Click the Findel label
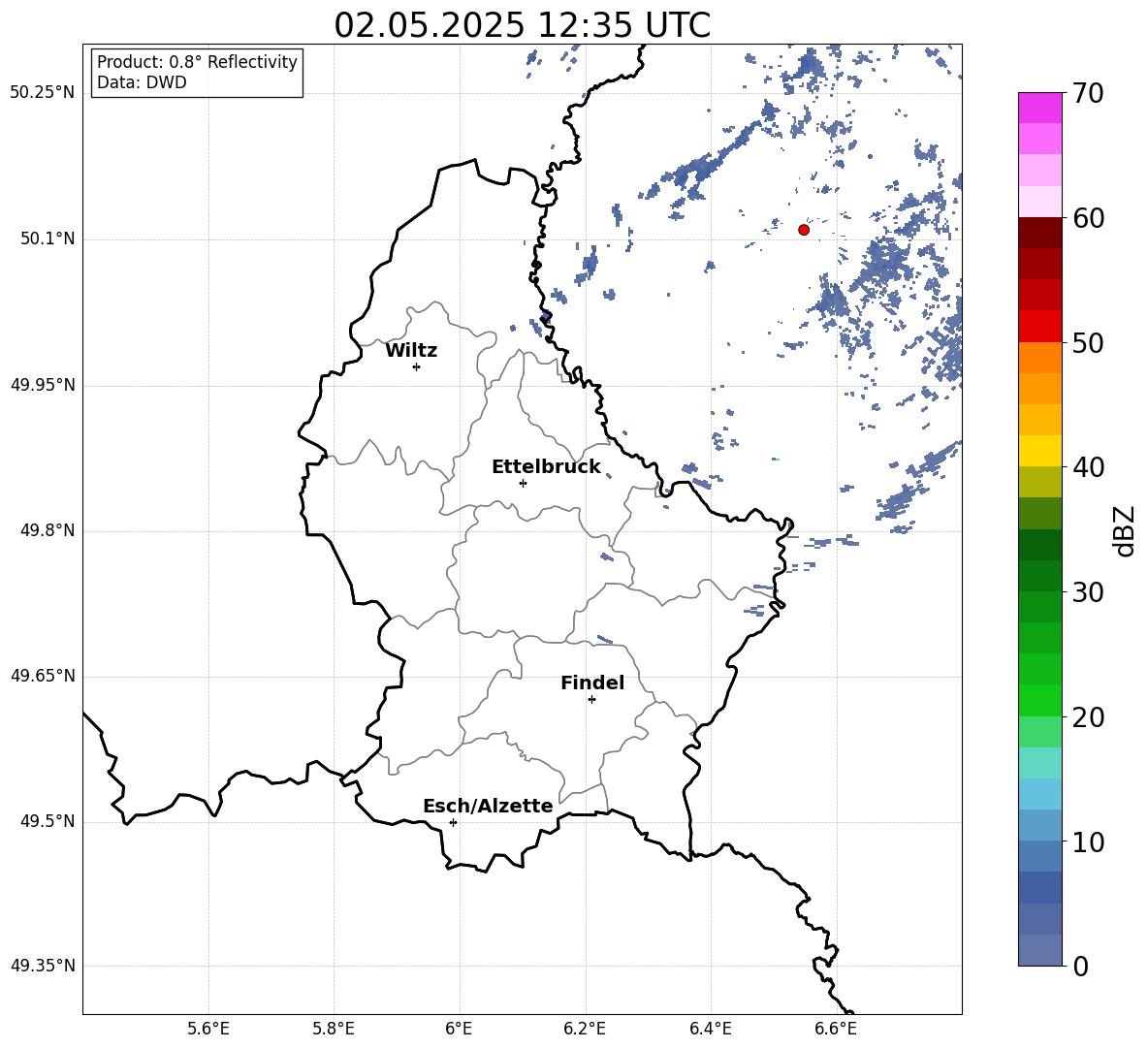 click(x=592, y=683)
